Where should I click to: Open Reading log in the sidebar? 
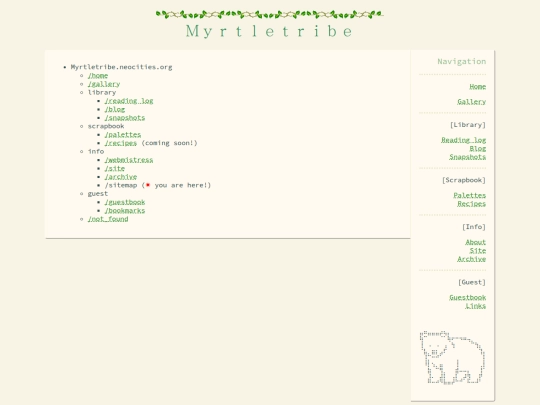(464, 140)
